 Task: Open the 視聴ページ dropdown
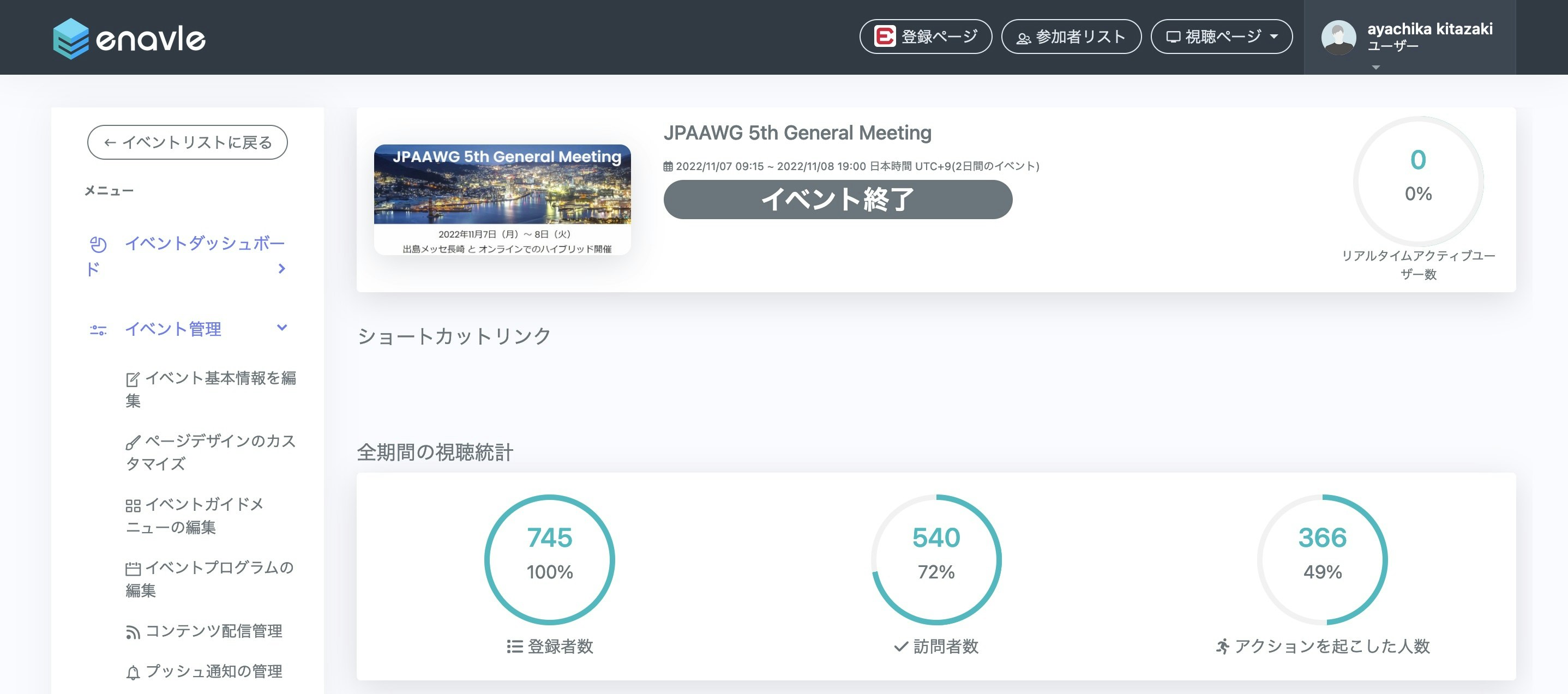pyautogui.click(x=1221, y=37)
